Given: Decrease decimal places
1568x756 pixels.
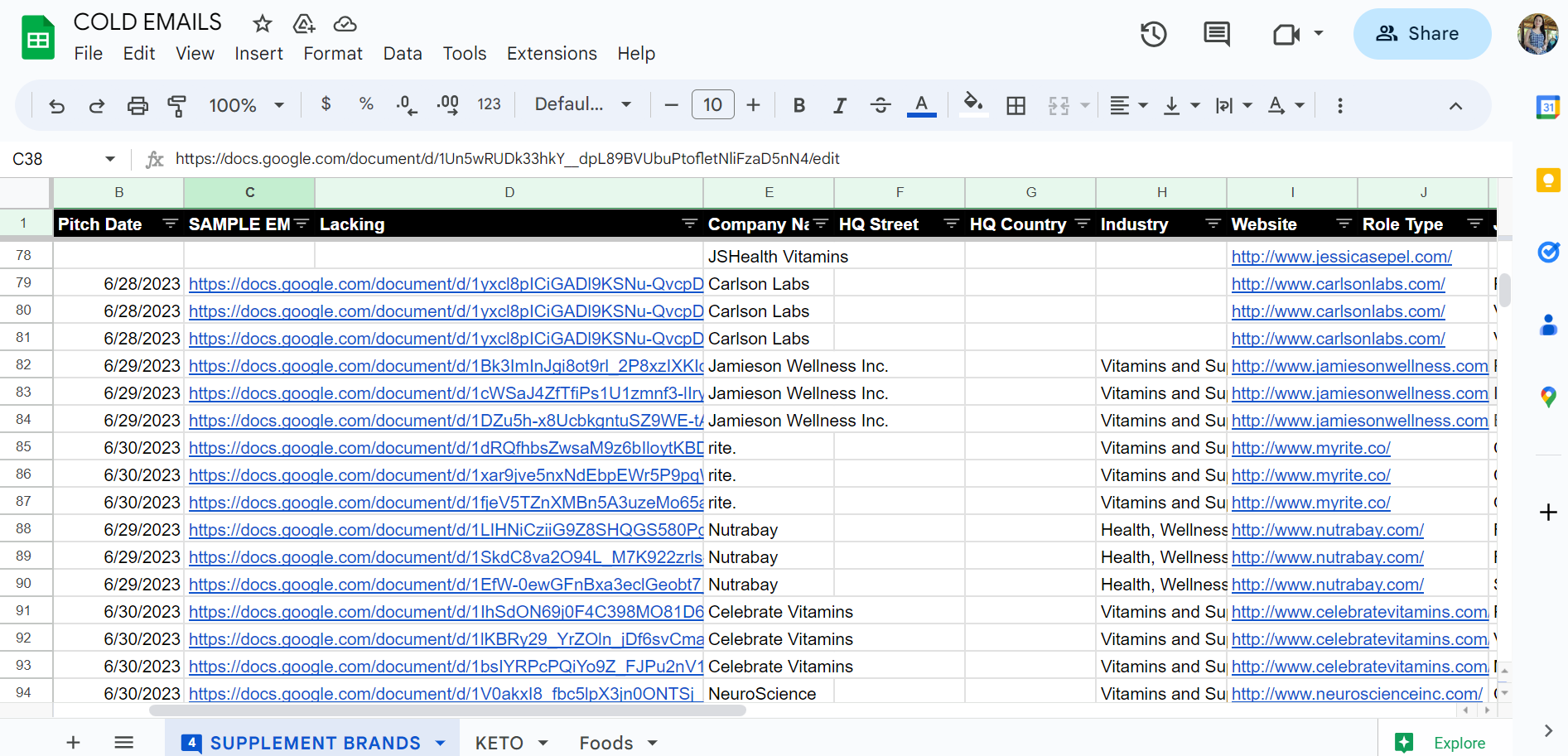Looking at the screenshot, I should click(406, 105).
